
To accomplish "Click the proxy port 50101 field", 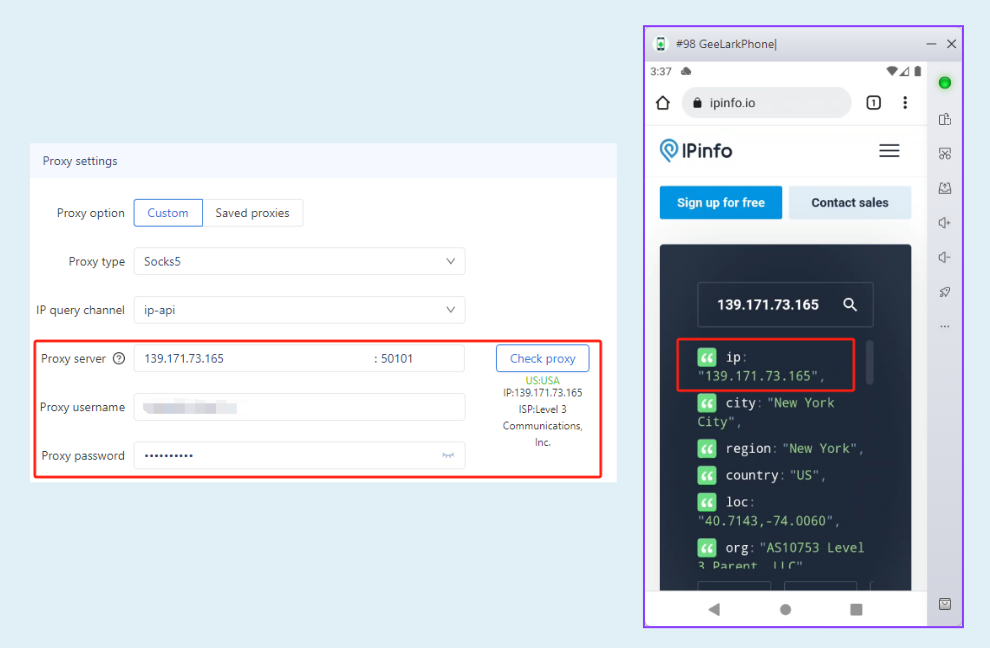I will point(420,359).
